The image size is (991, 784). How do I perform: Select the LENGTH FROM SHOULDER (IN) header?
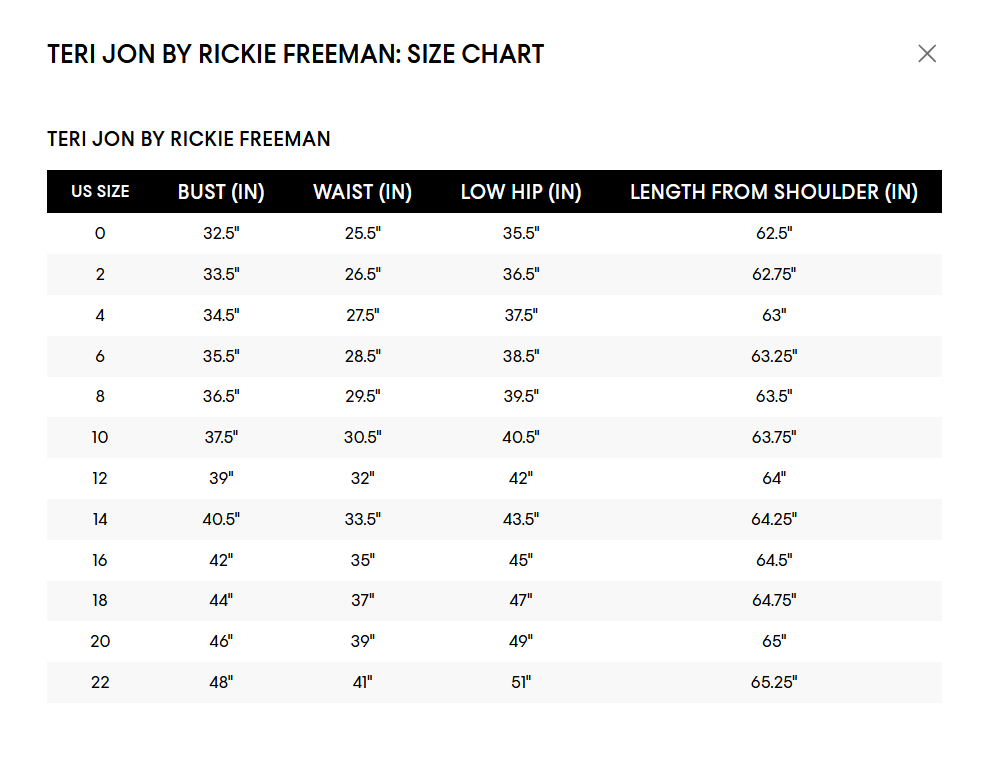tap(774, 192)
